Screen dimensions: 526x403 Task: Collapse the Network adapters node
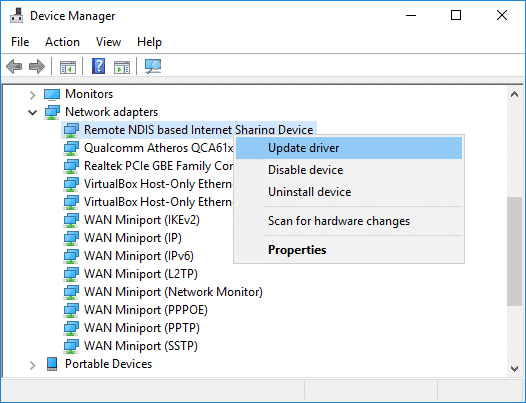pos(33,113)
